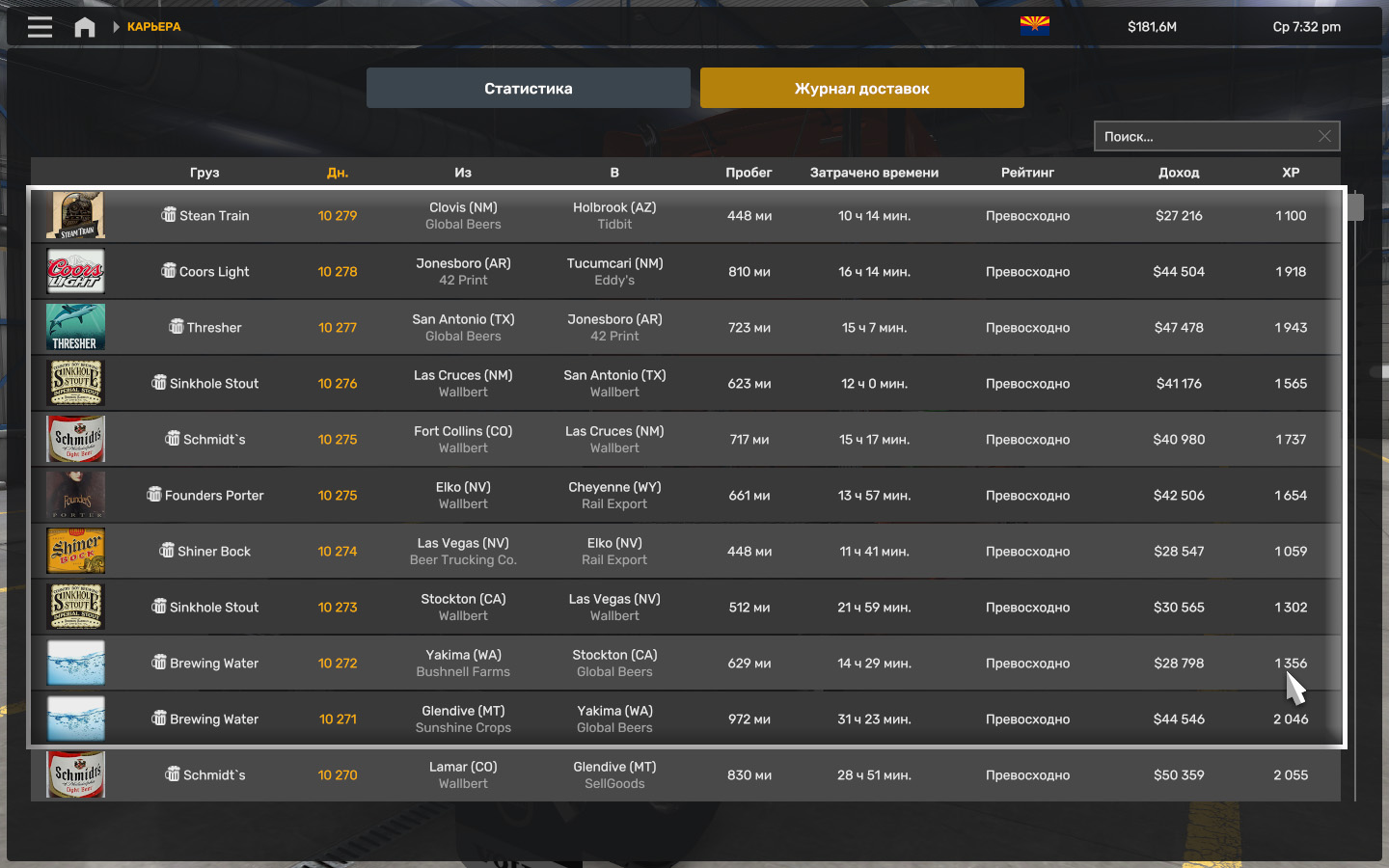
Task: Click $50 359 income value
Action: 1179,774
